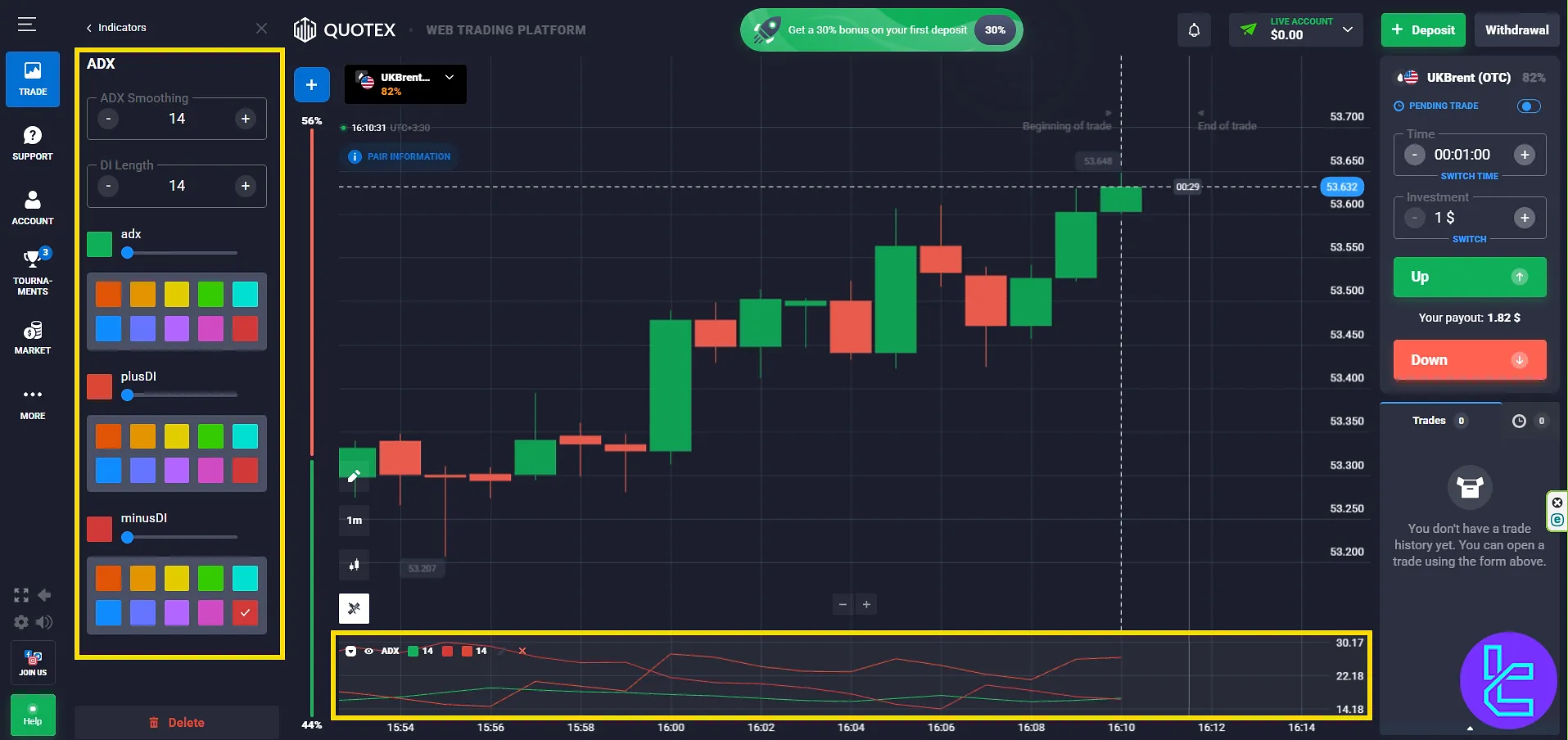Screen dimensions: 1568x740
Task: Toggle the Pending Trade switch
Action: pos(1529,106)
